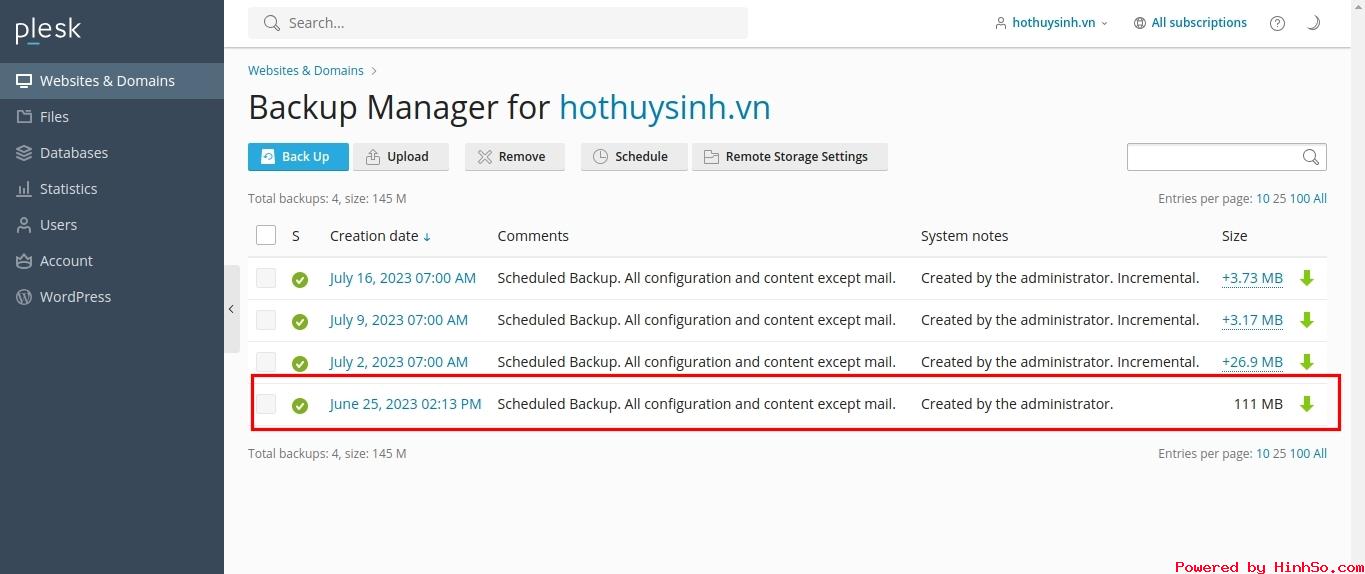Set bottom entries per page to 10
Image resolution: width=1365 pixels, height=574 pixels.
[x=1263, y=454]
